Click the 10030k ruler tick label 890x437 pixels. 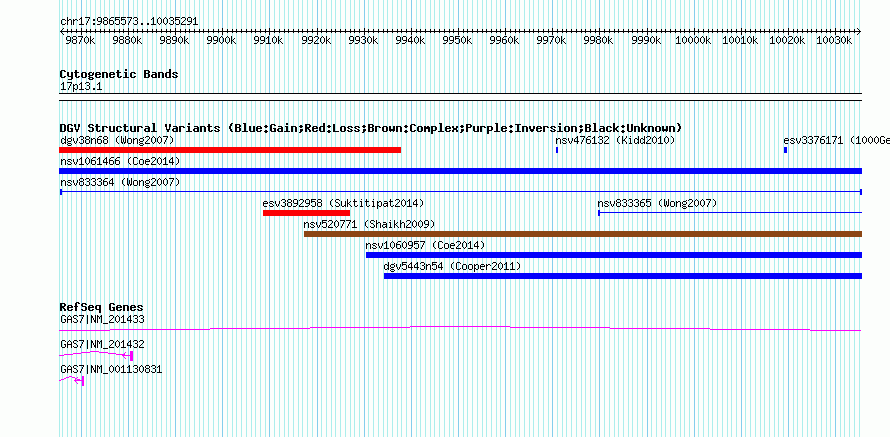point(835,41)
